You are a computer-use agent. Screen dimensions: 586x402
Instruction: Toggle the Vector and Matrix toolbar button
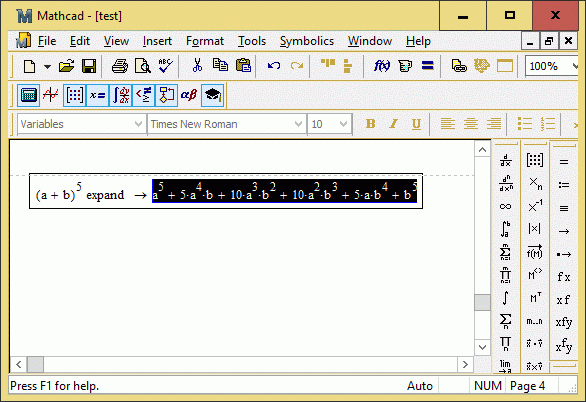pyautogui.click(x=74, y=95)
